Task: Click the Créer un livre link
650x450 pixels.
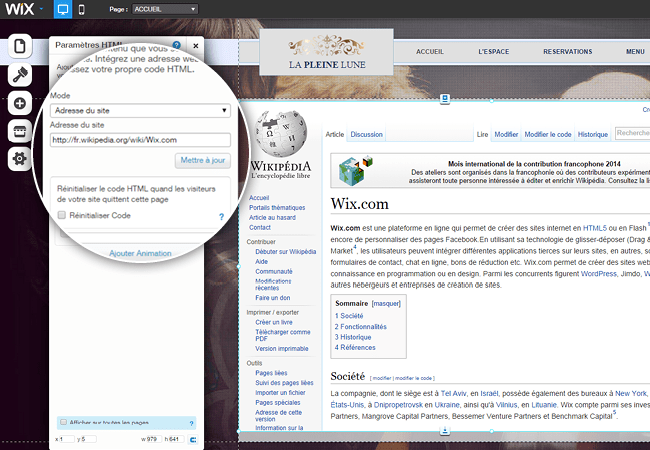Action: pos(274,322)
